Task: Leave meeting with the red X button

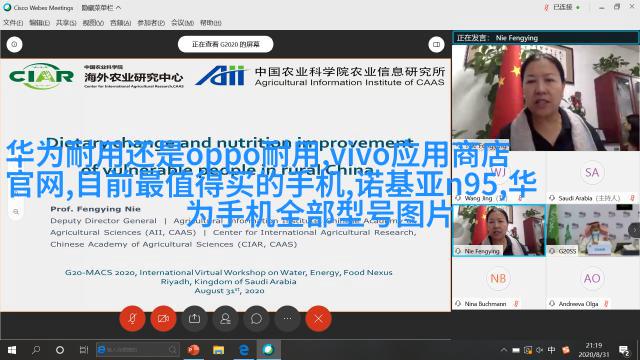Action: click(x=318, y=318)
